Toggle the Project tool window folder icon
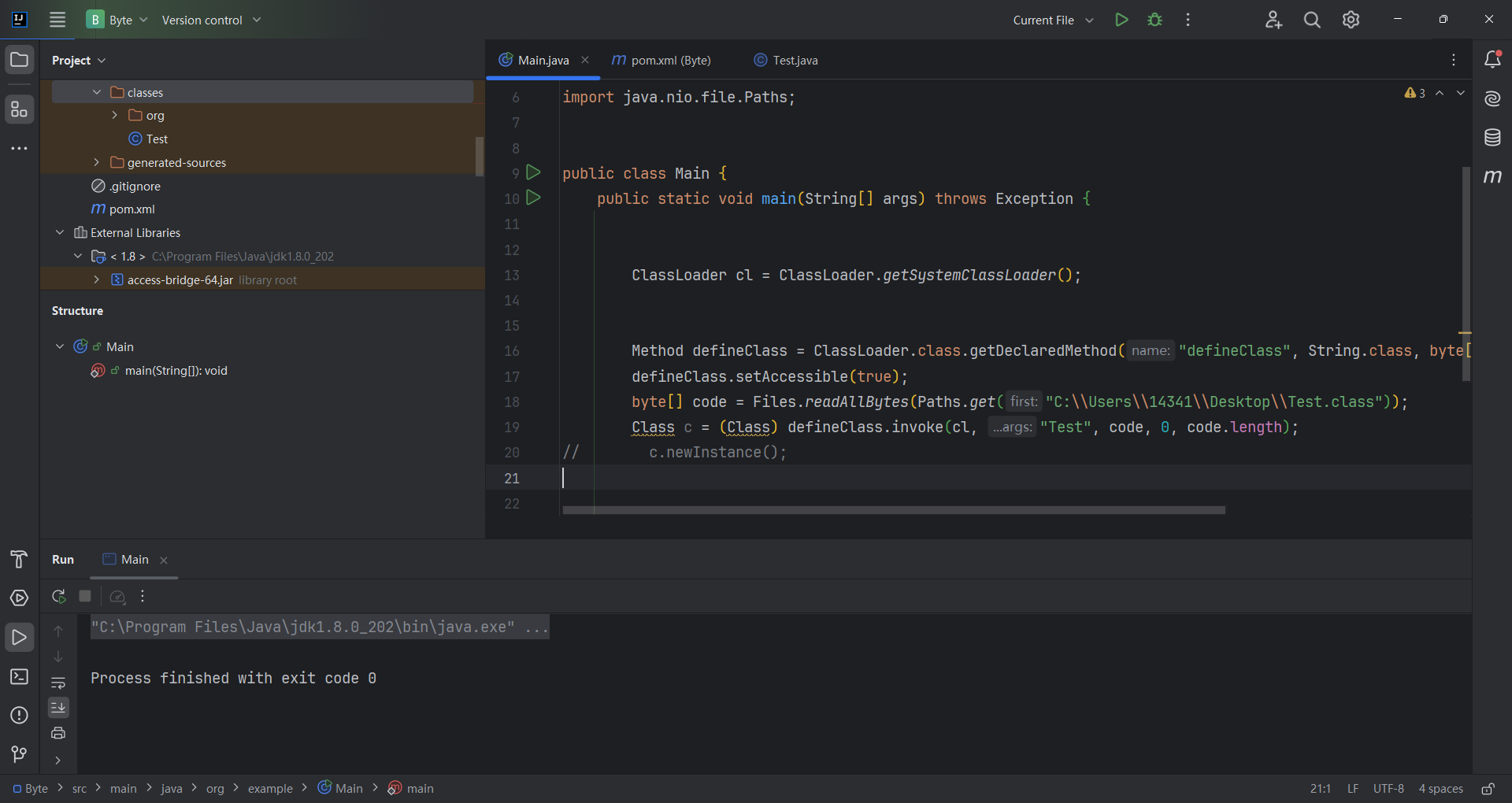Image resolution: width=1512 pixels, height=803 pixels. pyautogui.click(x=19, y=60)
